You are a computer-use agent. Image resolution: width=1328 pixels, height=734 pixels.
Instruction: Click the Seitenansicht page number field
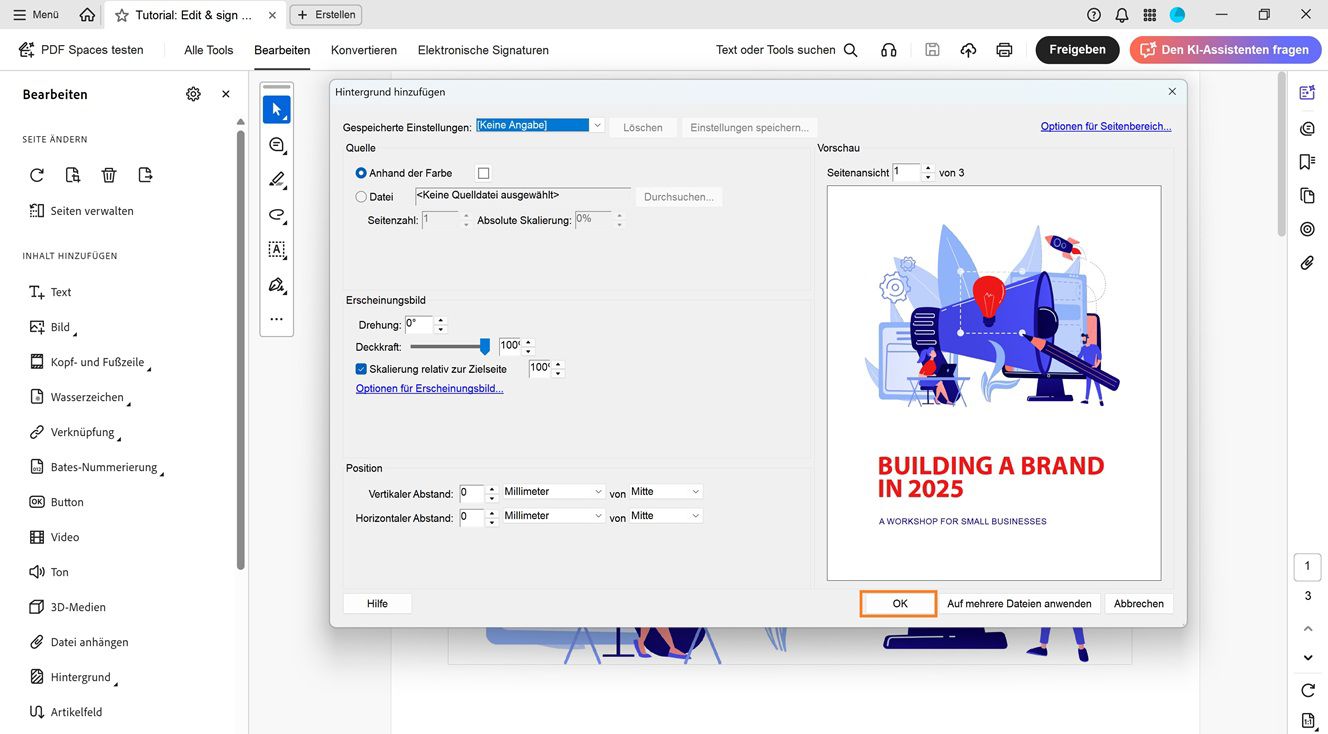[x=906, y=173]
